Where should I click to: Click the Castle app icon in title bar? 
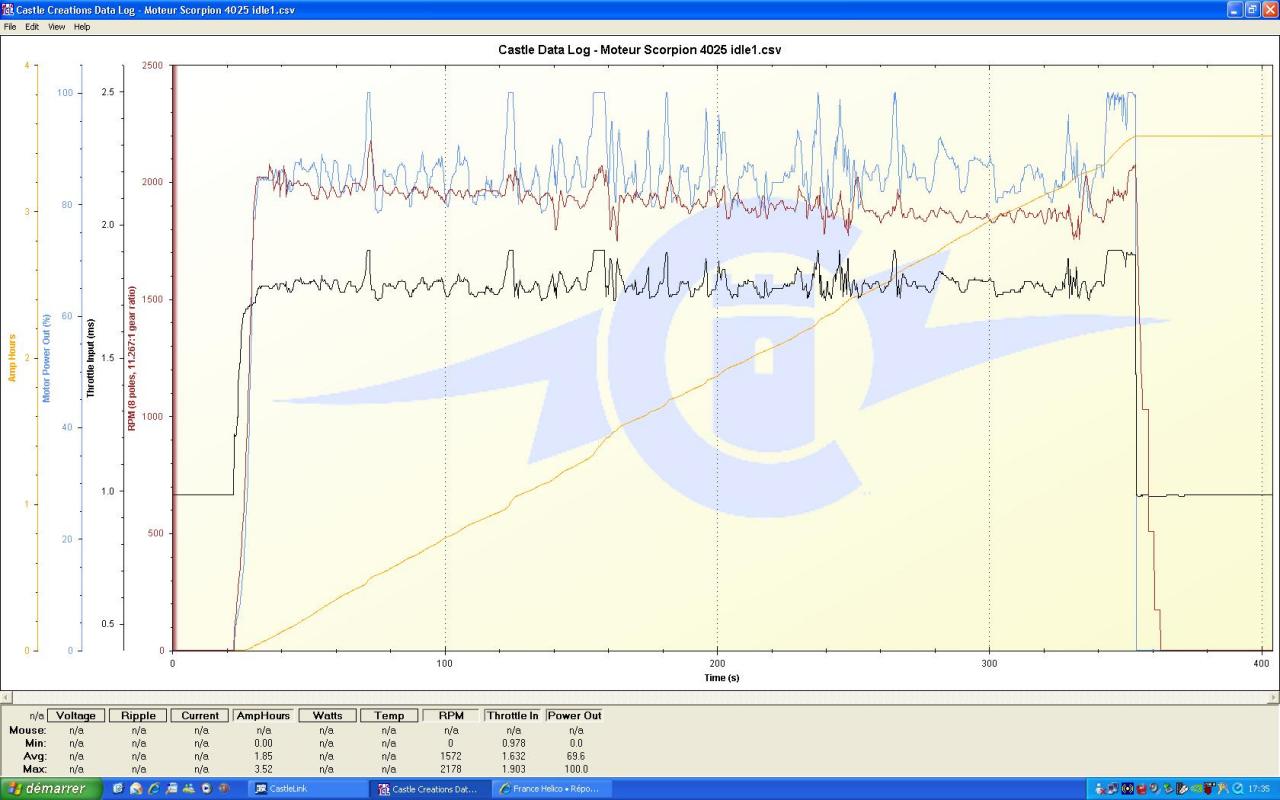pos(8,9)
